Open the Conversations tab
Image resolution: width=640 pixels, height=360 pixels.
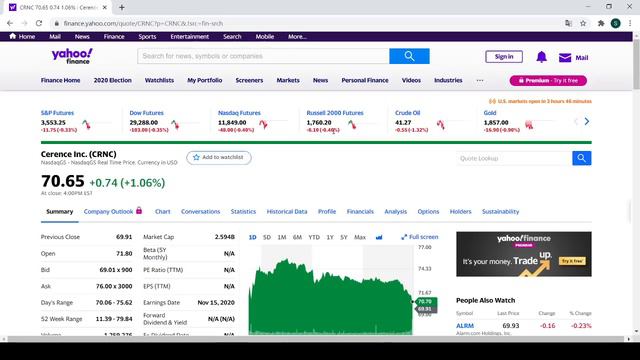click(x=200, y=211)
